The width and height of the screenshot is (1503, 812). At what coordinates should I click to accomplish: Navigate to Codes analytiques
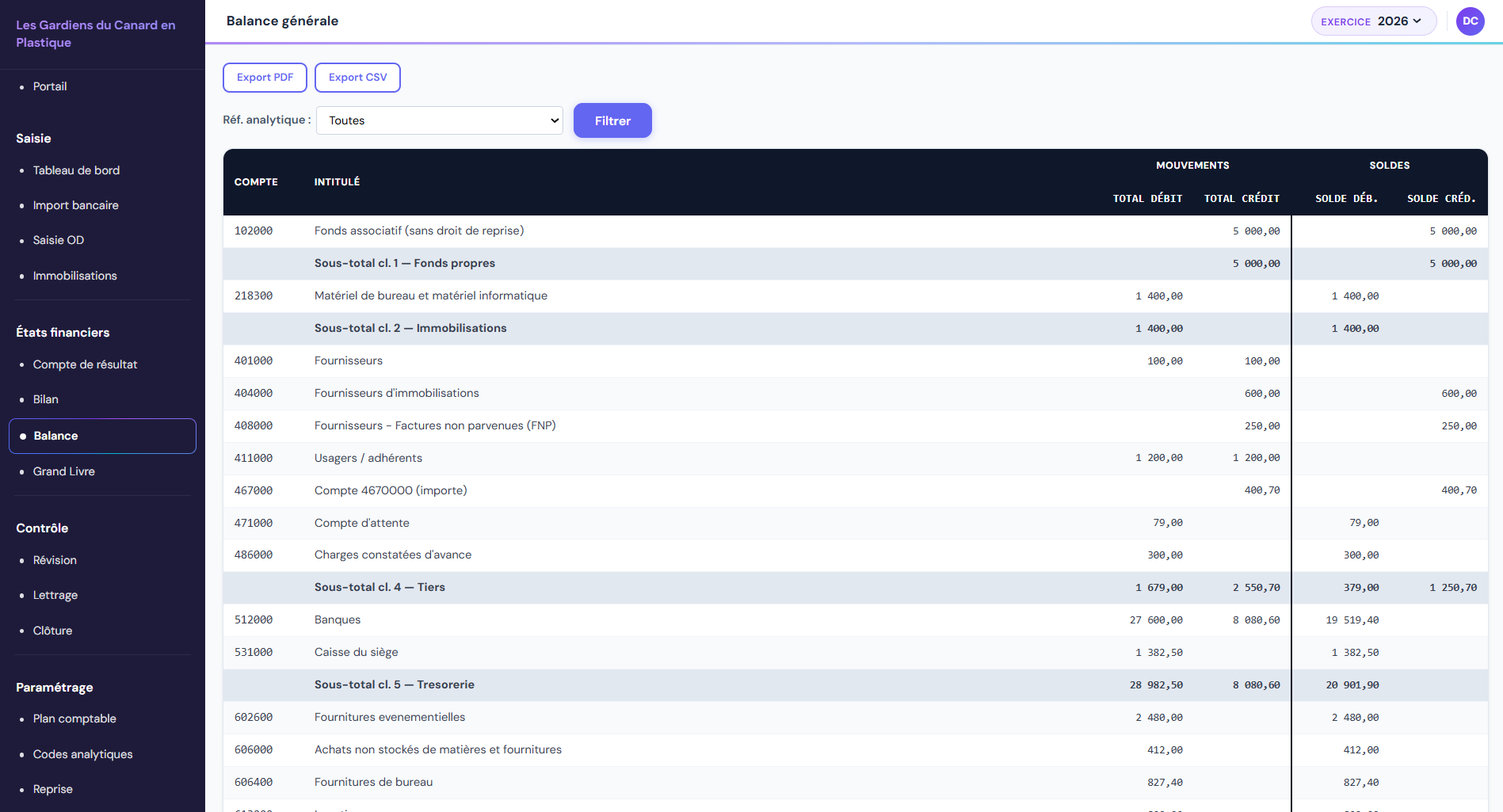coord(82,754)
